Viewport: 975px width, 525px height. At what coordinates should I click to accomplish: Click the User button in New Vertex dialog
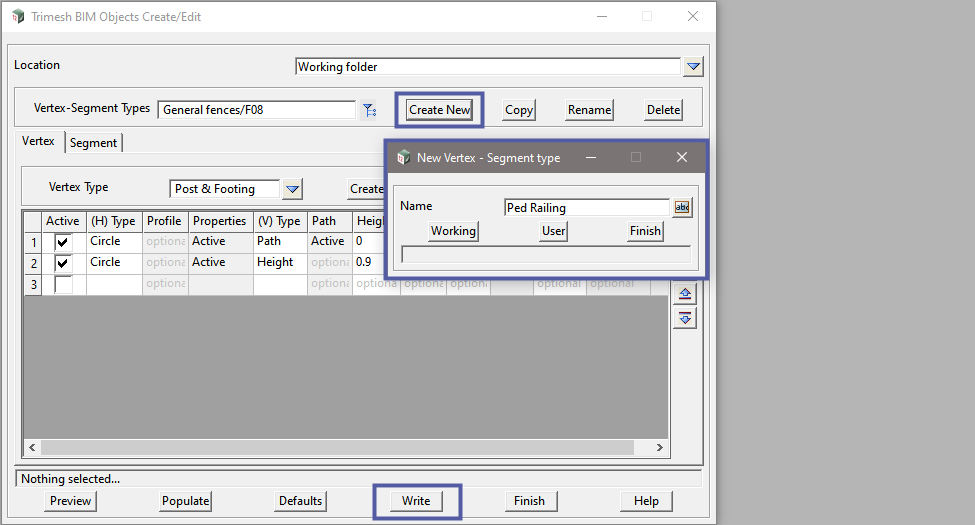pyautogui.click(x=554, y=231)
